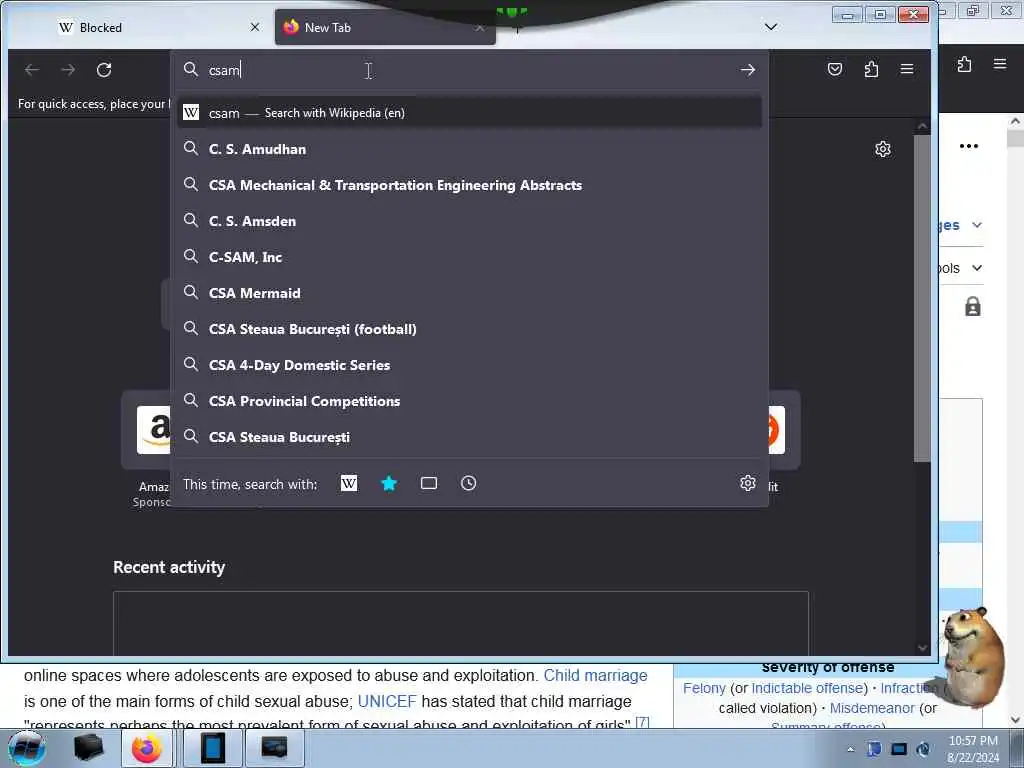Pick the C. S. Amudhan suggestion
Viewport: 1024px width, 768px height.
pyautogui.click(x=469, y=149)
